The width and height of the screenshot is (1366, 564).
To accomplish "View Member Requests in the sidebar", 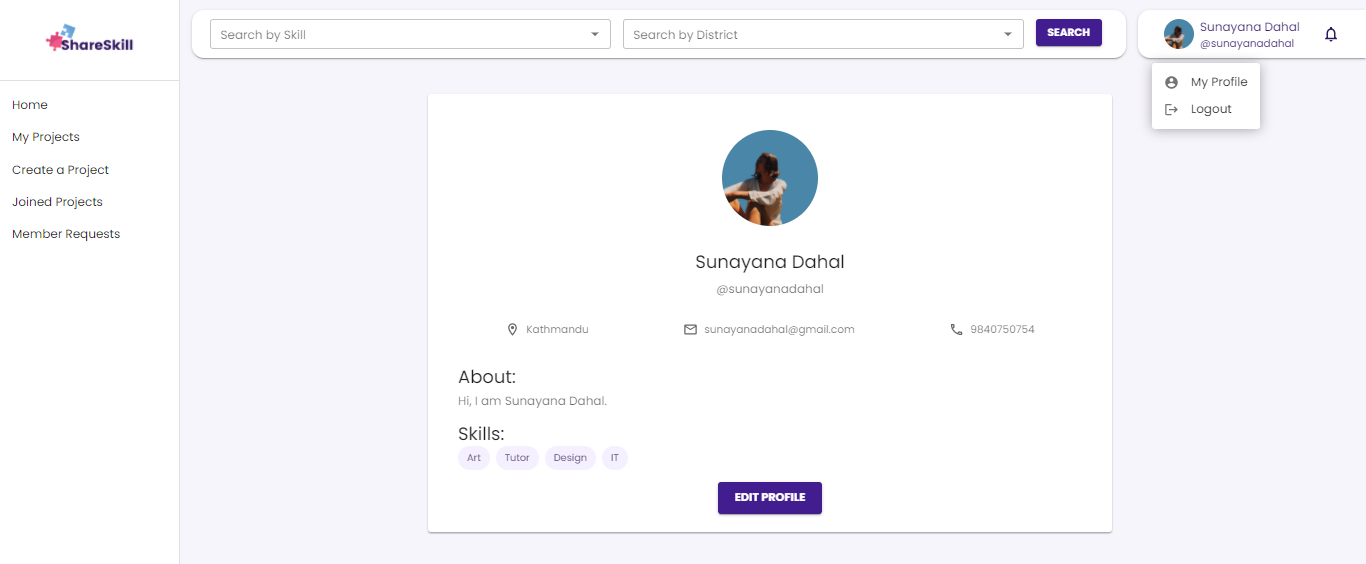I will coord(66,234).
